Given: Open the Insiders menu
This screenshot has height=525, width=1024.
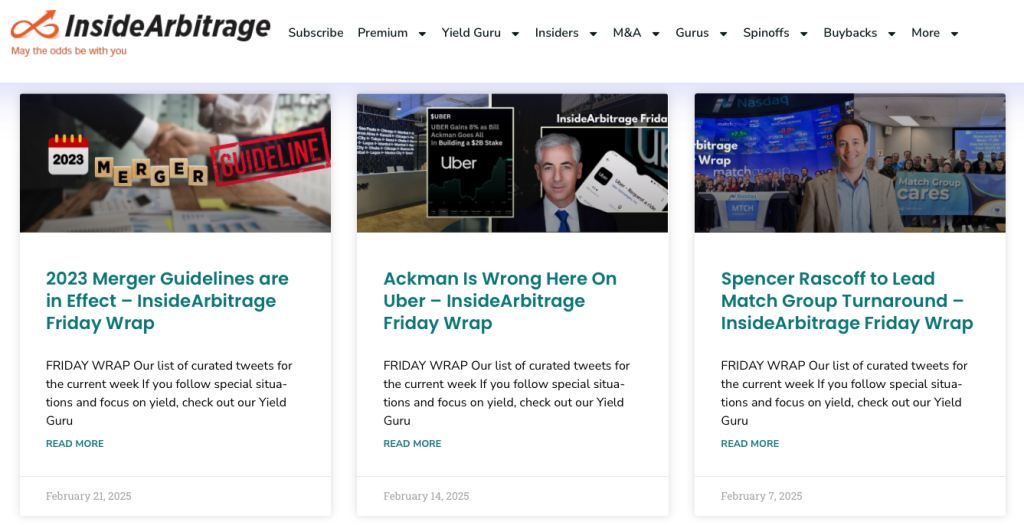Looking at the screenshot, I should pos(557,33).
